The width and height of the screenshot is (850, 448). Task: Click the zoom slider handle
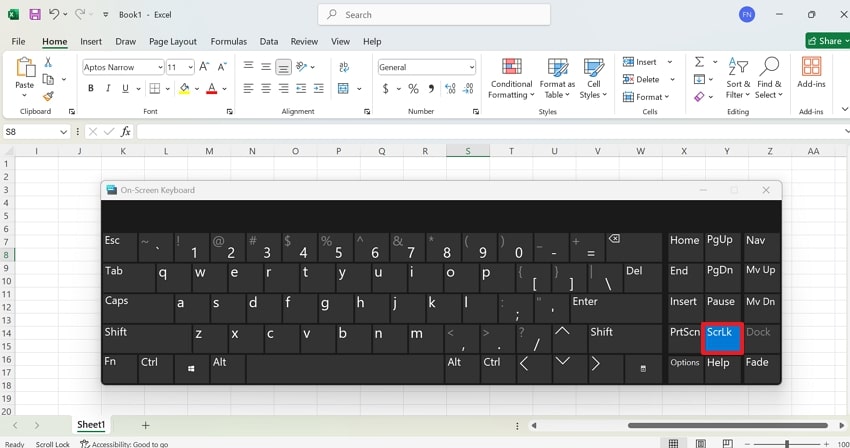tap(787, 444)
